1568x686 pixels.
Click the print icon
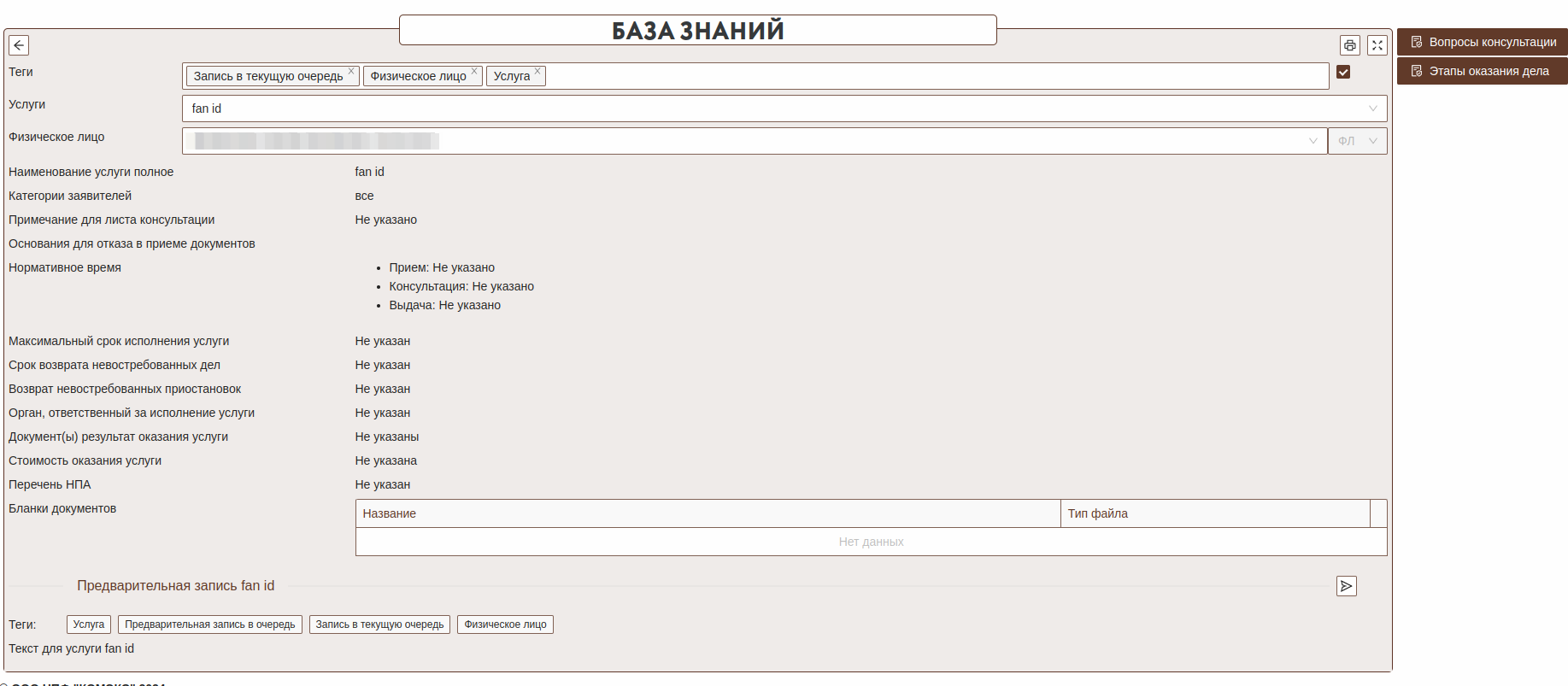tap(1349, 45)
